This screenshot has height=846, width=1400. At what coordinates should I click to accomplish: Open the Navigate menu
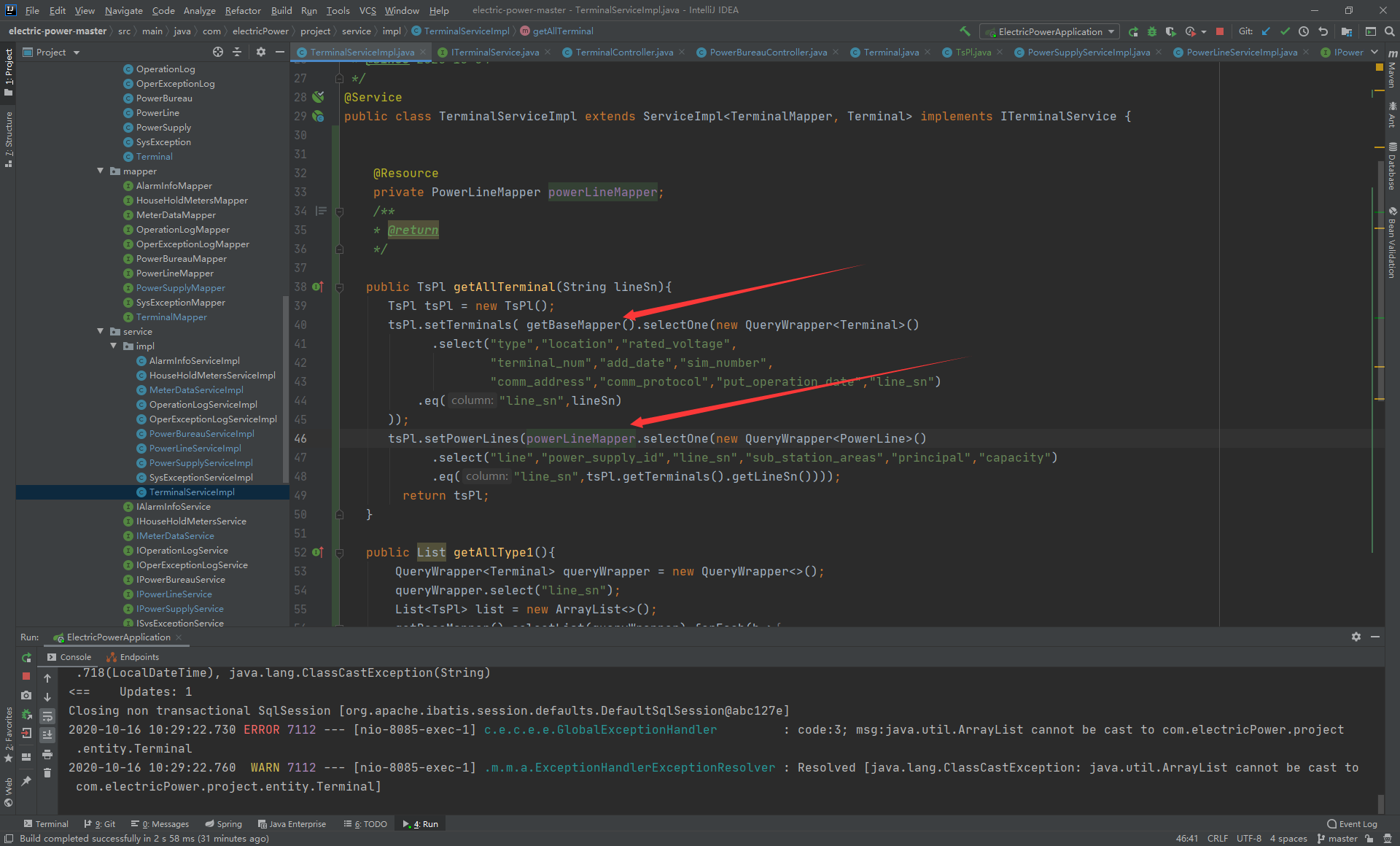coord(123,10)
